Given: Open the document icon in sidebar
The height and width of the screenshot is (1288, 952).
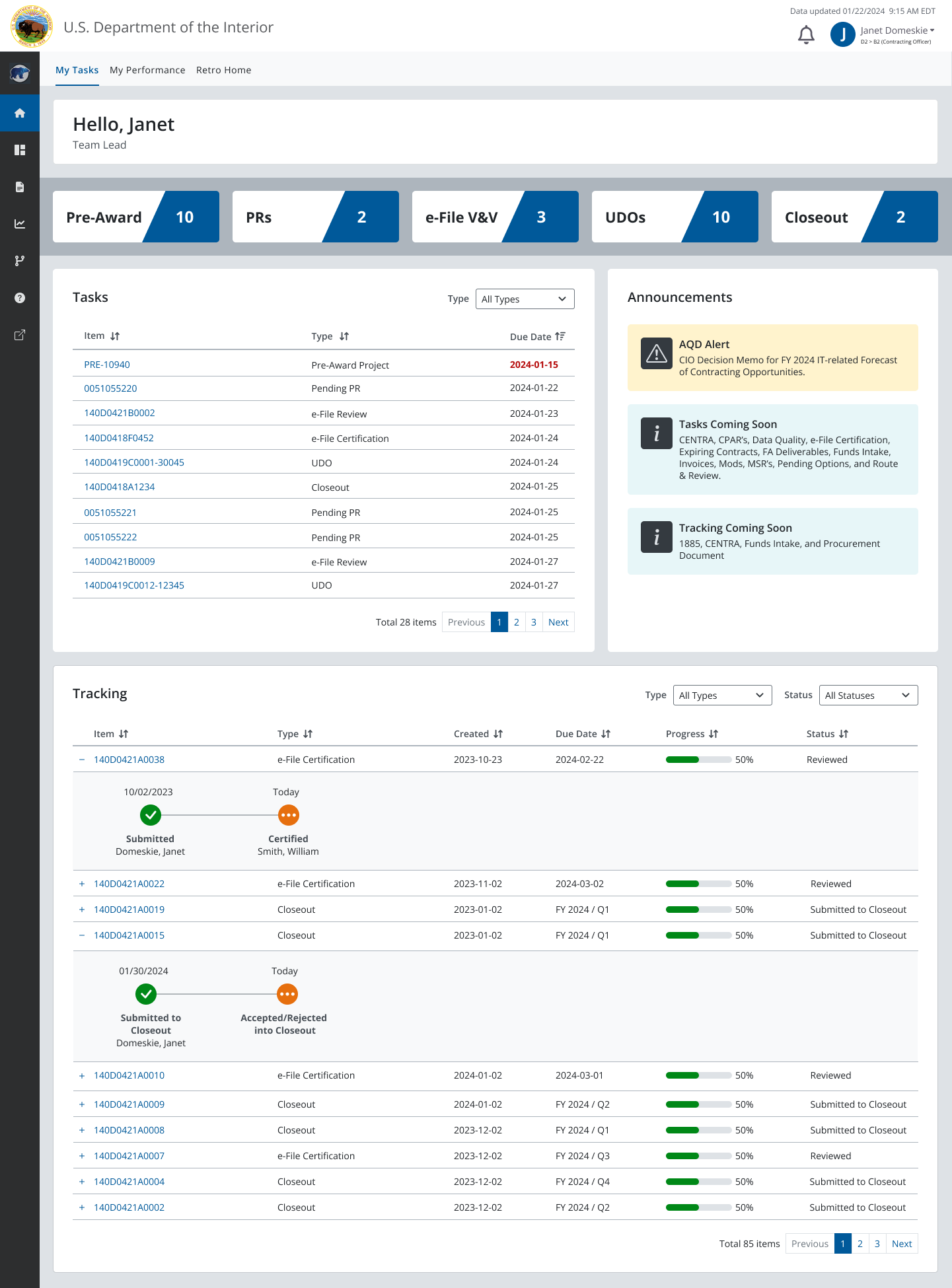Looking at the screenshot, I should [20, 187].
